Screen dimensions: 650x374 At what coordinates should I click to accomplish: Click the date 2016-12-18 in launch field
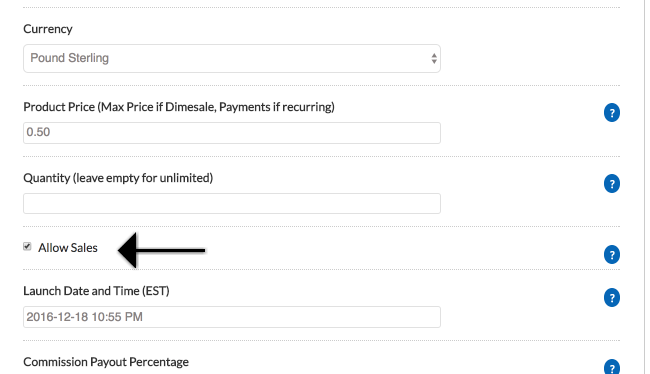pos(57,317)
